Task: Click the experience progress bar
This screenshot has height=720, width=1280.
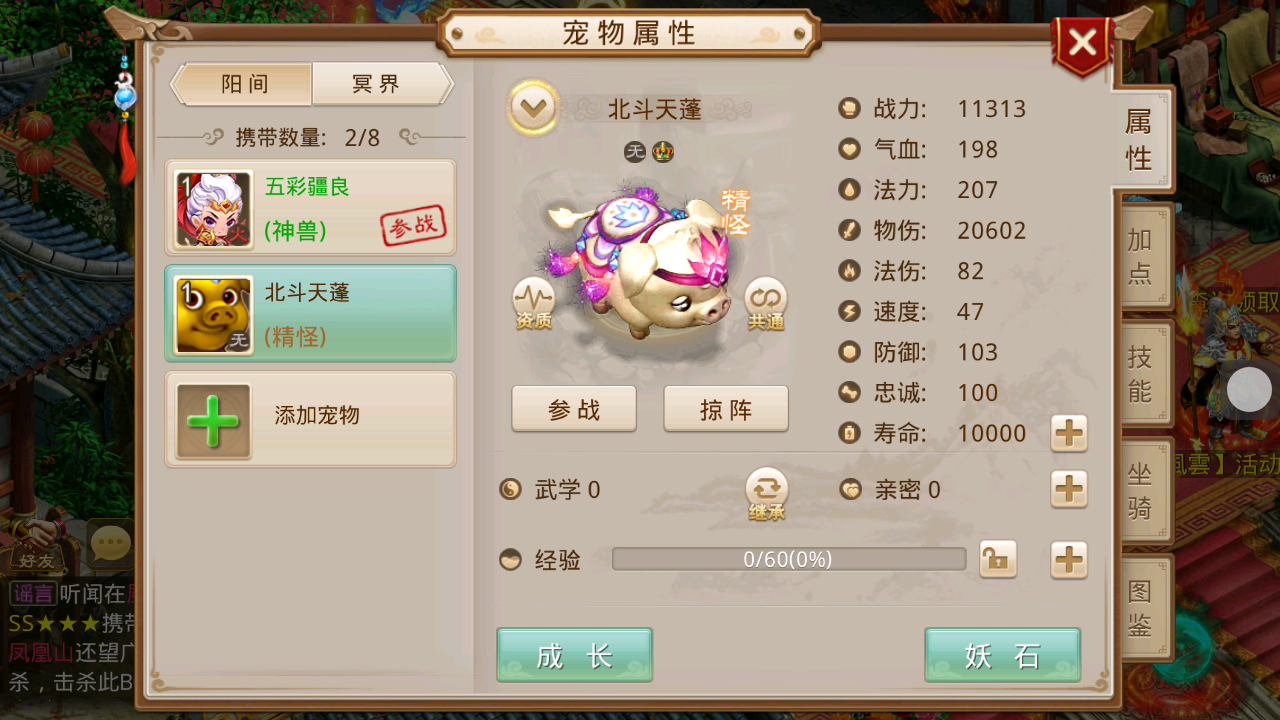Action: [789, 559]
